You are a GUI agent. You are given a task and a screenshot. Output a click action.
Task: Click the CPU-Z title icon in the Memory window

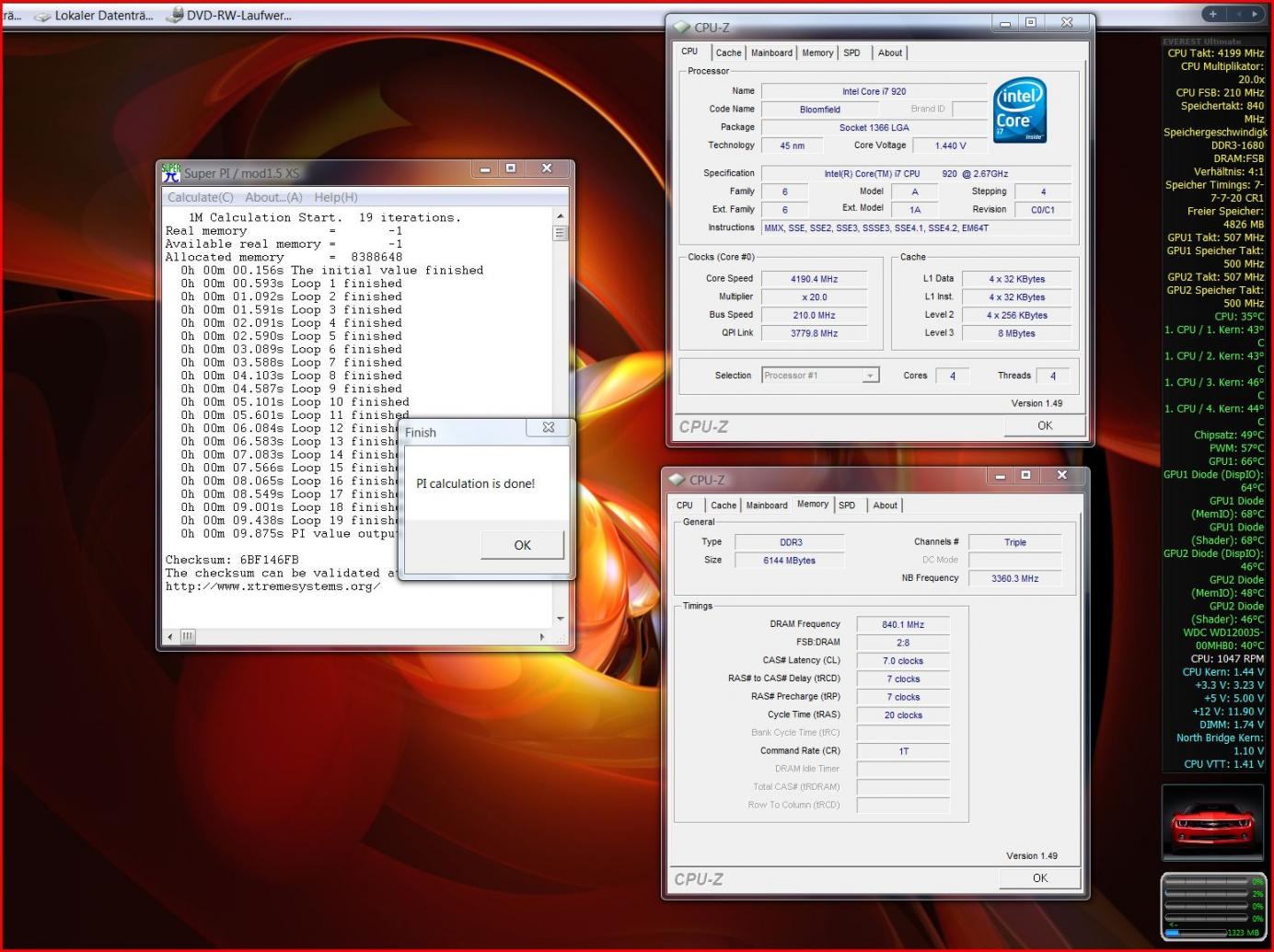pyautogui.click(x=677, y=480)
